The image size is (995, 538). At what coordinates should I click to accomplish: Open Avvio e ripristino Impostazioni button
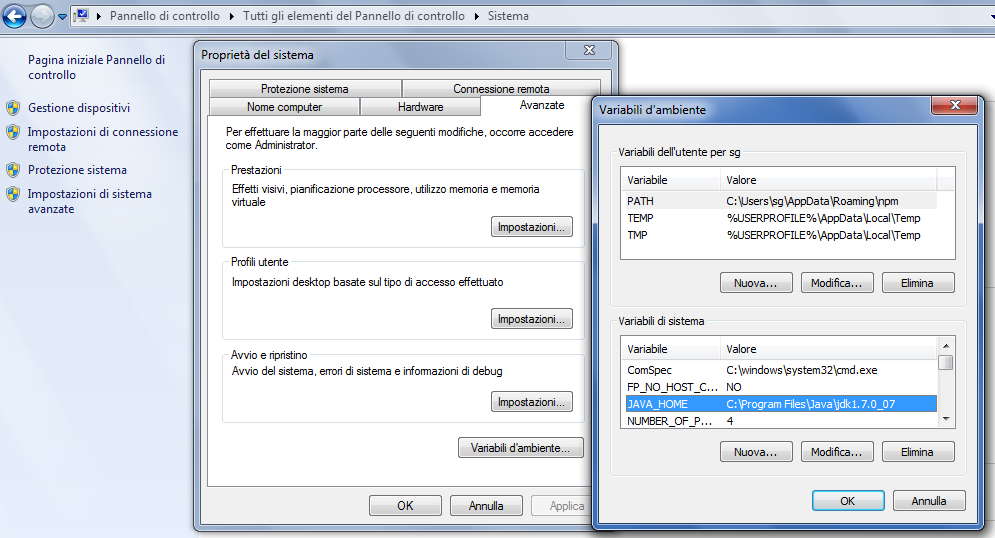click(x=532, y=402)
